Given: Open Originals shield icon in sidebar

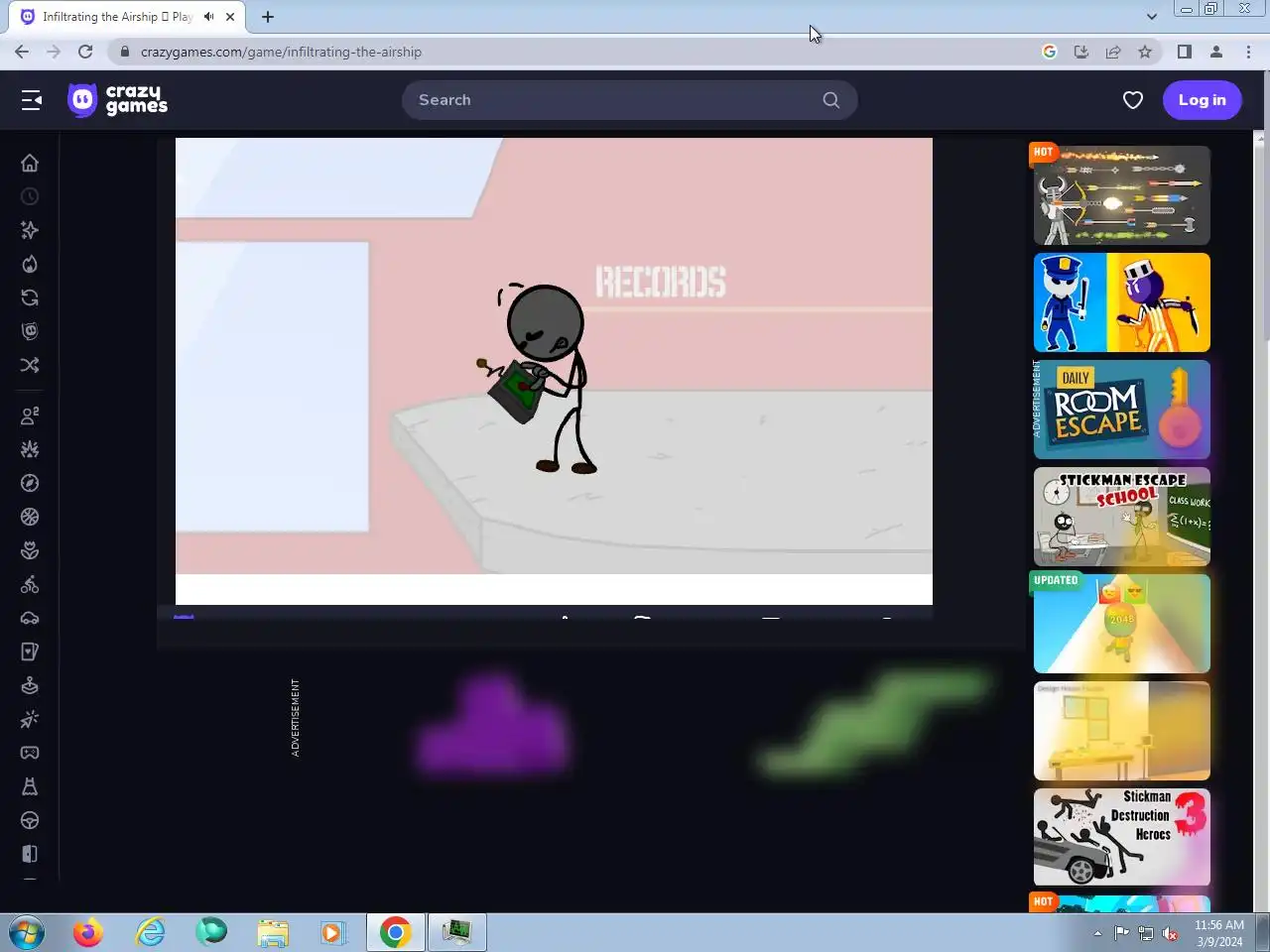Looking at the screenshot, I should point(30,331).
